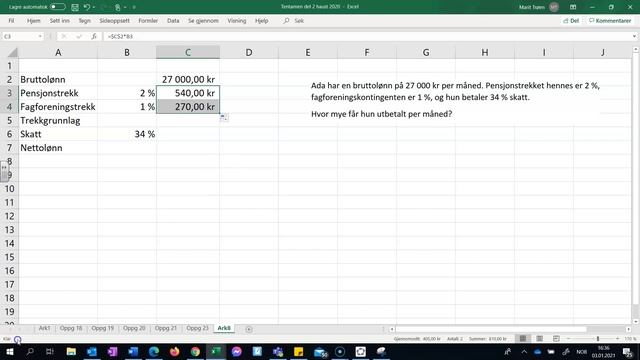Switch to the Oppg 19 sheet tab
This screenshot has height=360, width=640.
pos(102,328)
